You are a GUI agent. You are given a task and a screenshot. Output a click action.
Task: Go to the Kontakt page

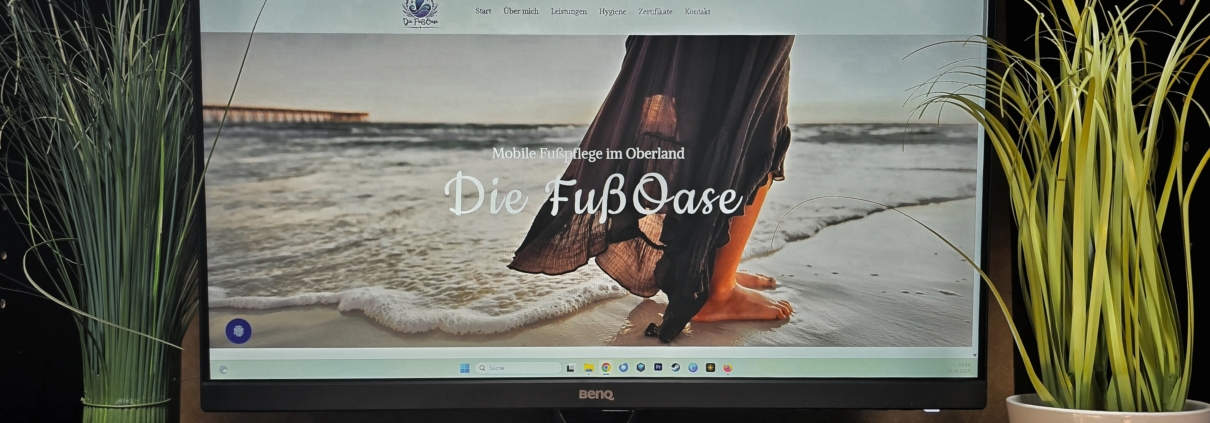pyautogui.click(x=698, y=11)
